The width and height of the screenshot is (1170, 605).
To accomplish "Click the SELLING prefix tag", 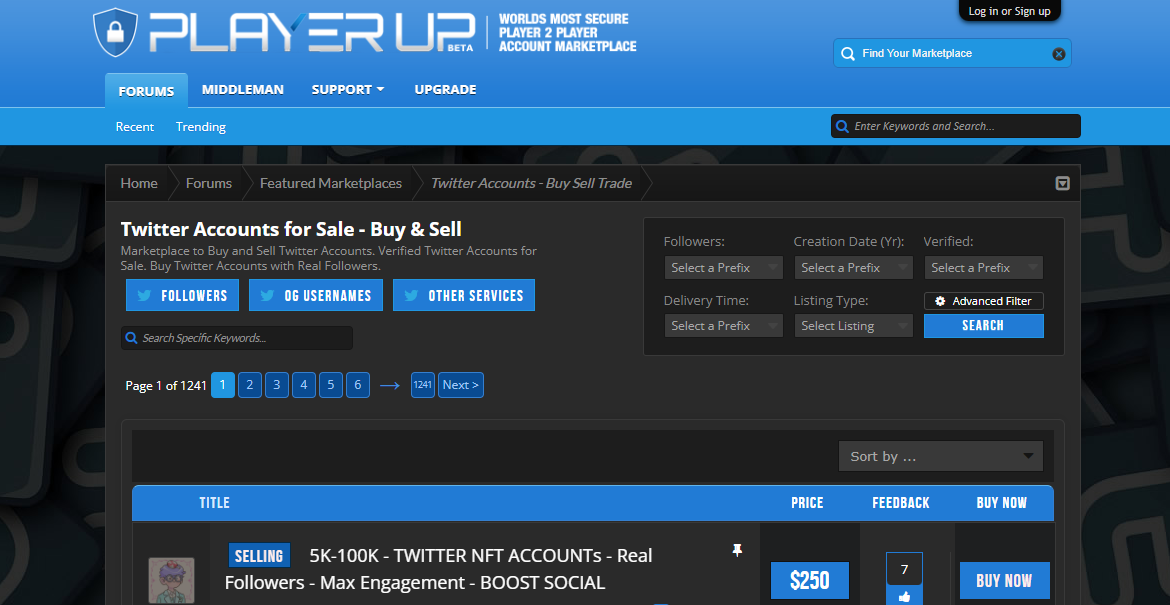I will pos(259,556).
